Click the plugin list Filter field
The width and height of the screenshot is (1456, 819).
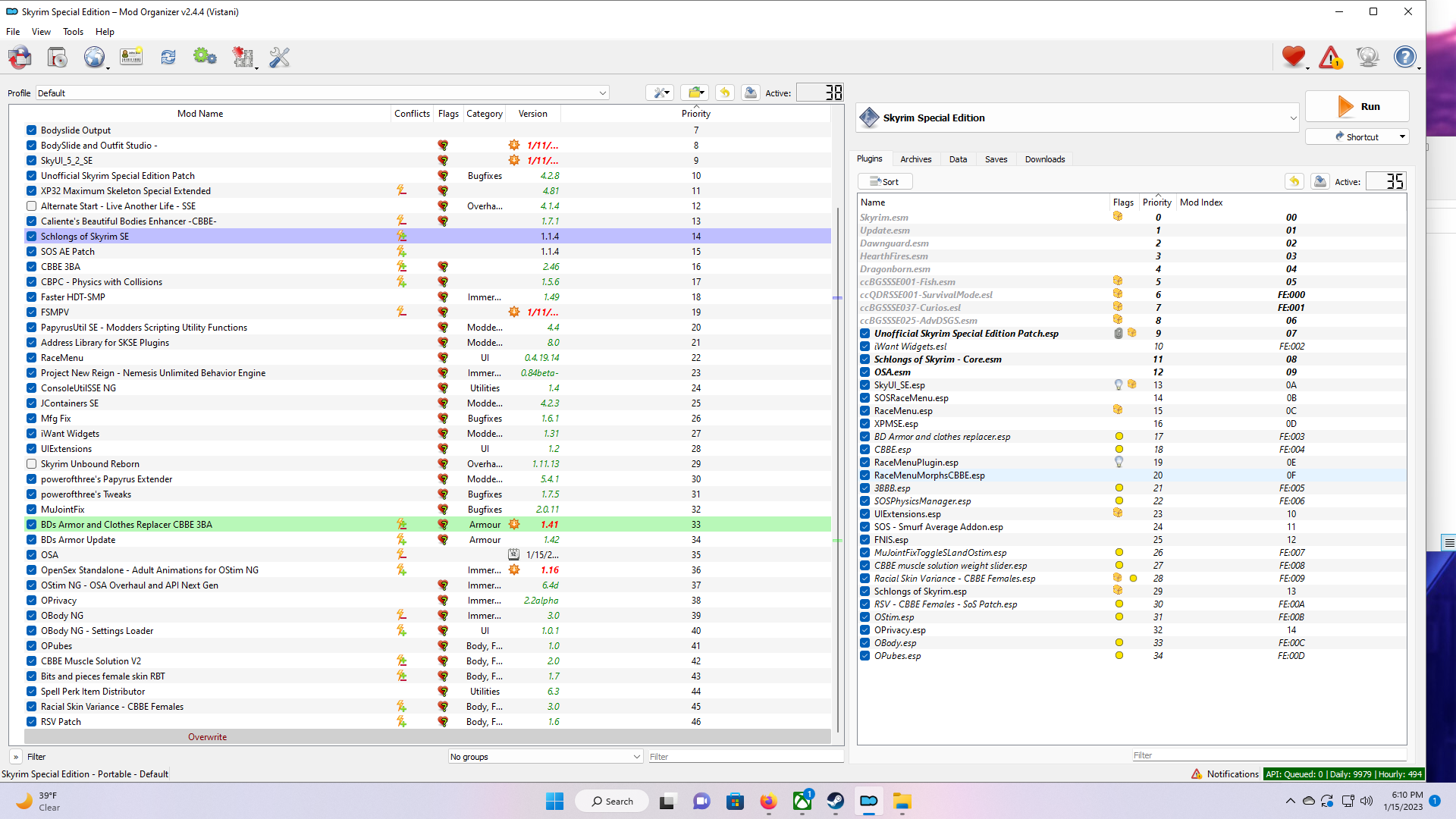click(1269, 755)
